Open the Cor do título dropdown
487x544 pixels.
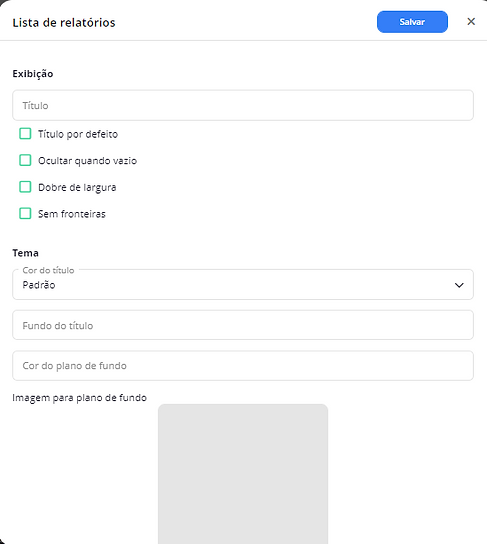(x=243, y=284)
